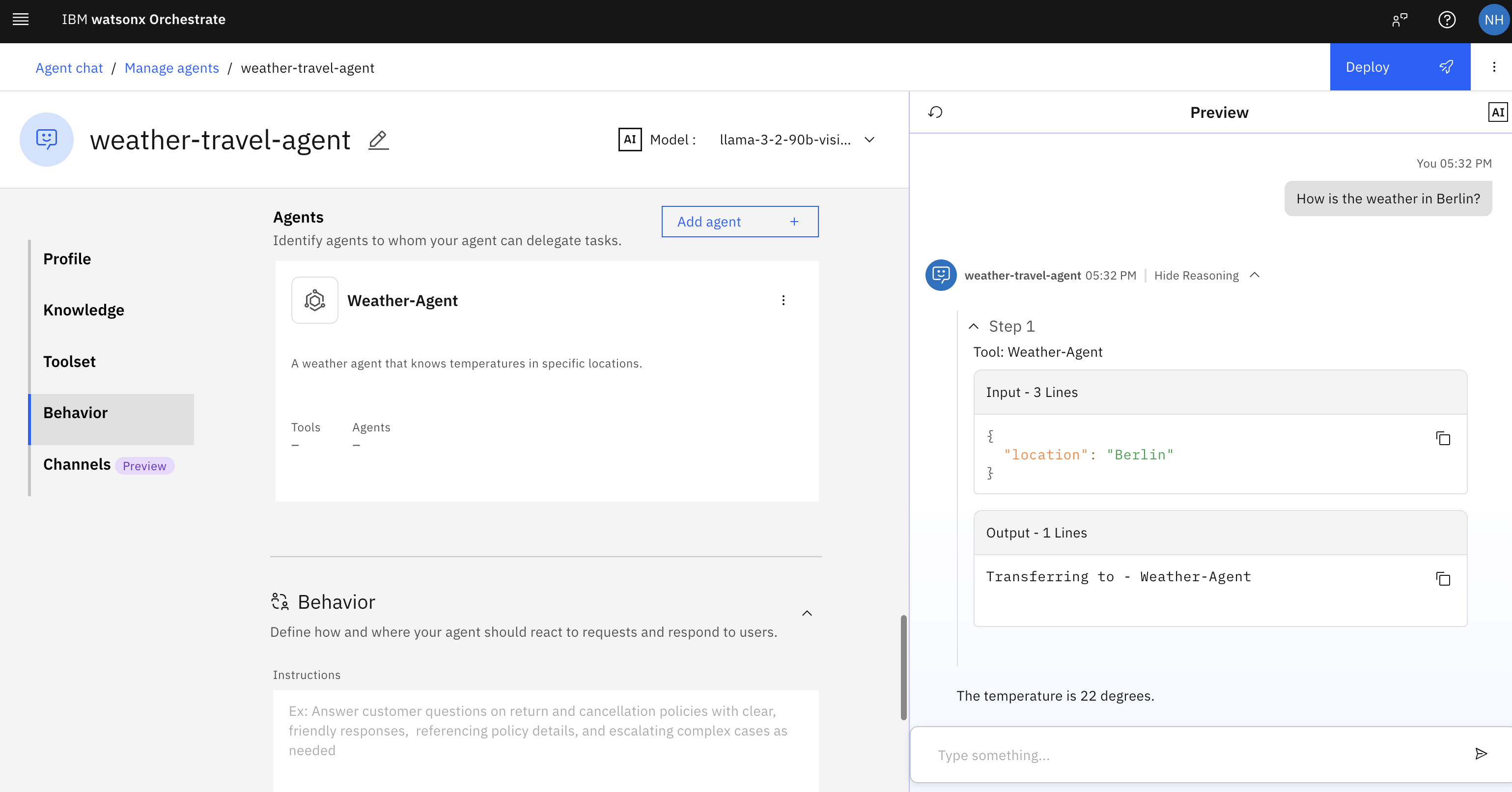
Task: Click the AI label icon next to Model
Action: (x=630, y=140)
